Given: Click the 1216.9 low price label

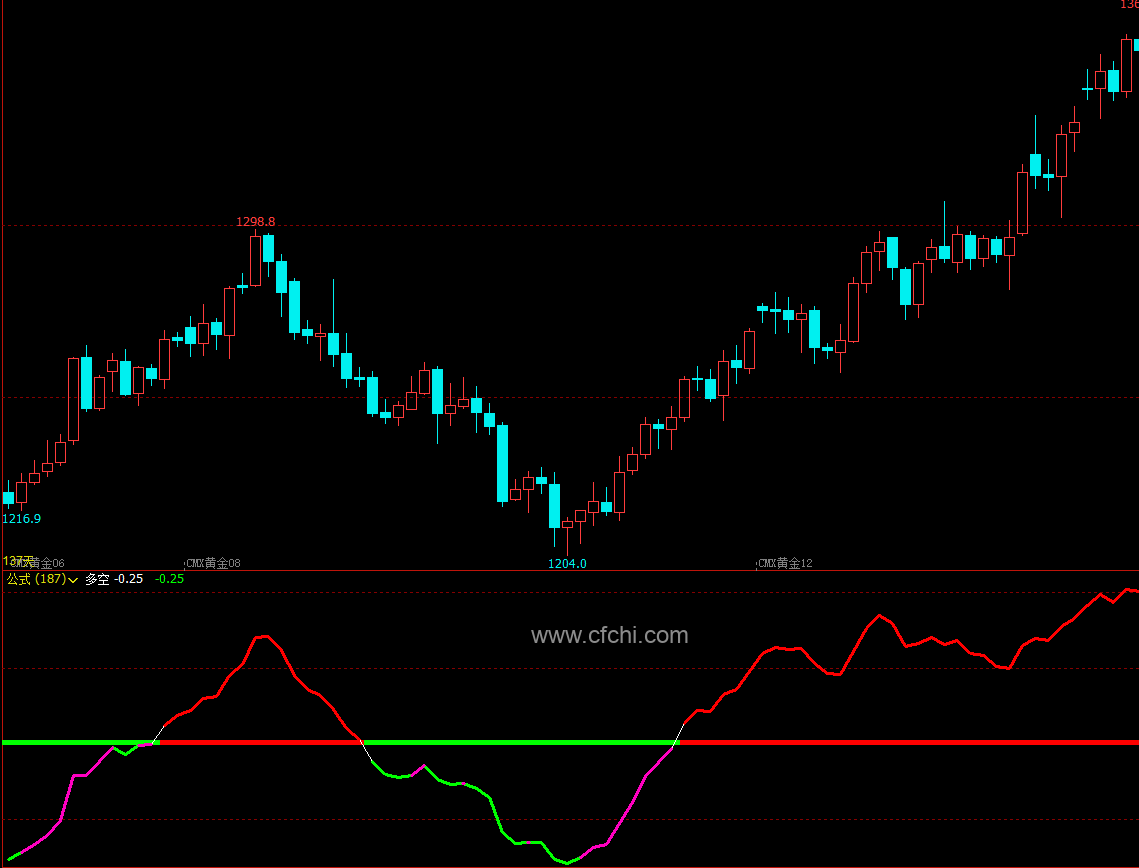Looking at the screenshot, I should click(22, 519).
